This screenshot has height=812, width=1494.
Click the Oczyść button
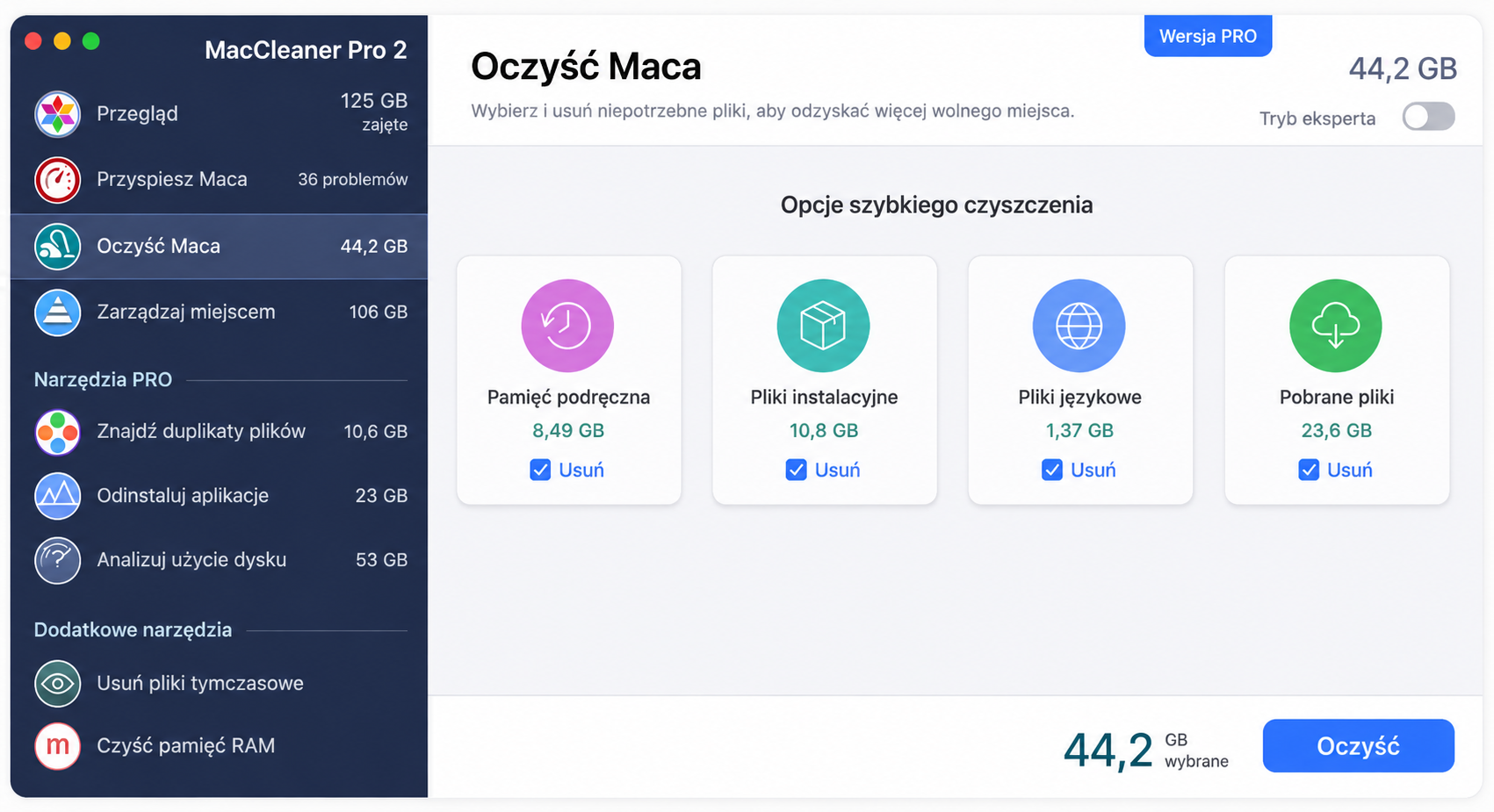click(x=1358, y=746)
